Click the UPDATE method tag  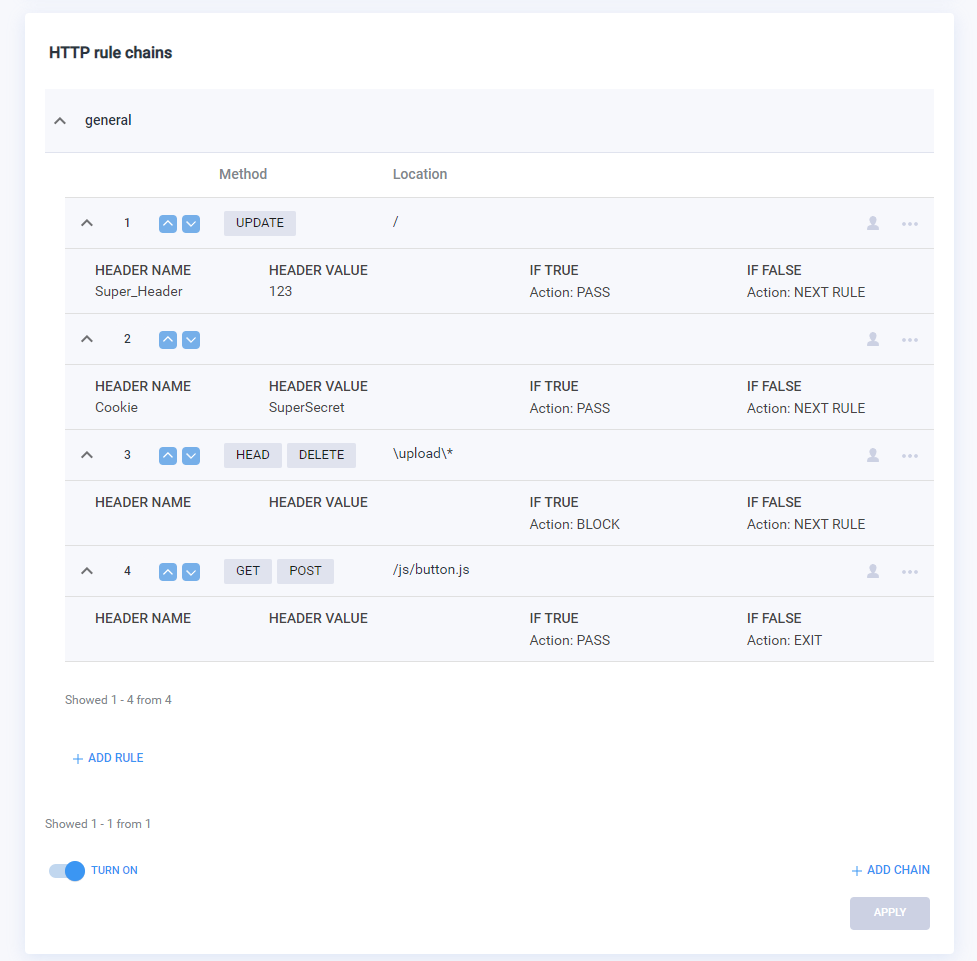[260, 223]
